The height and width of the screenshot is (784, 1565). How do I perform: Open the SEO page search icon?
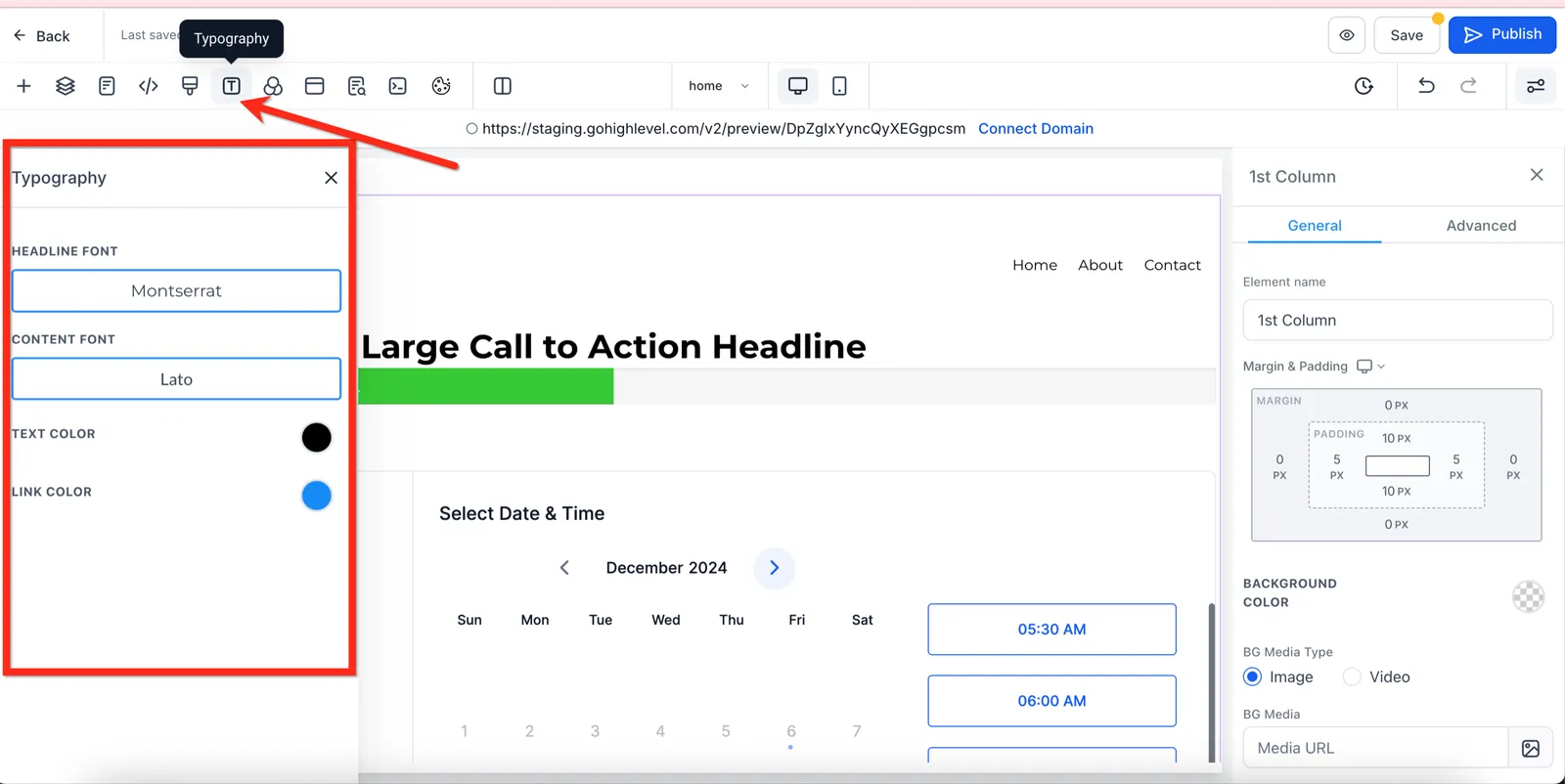pos(356,86)
